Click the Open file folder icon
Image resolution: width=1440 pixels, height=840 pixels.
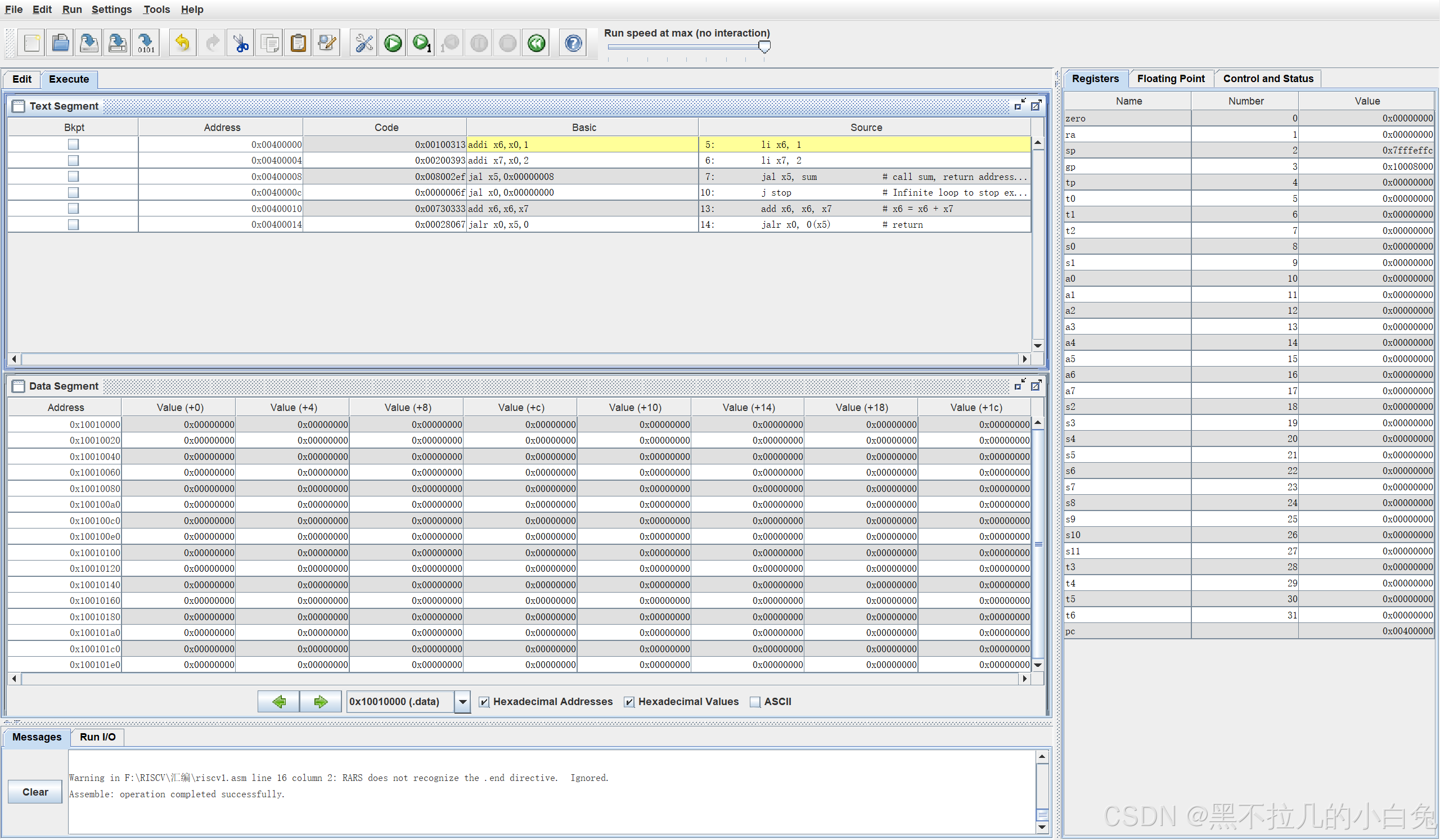click(61, 43)
